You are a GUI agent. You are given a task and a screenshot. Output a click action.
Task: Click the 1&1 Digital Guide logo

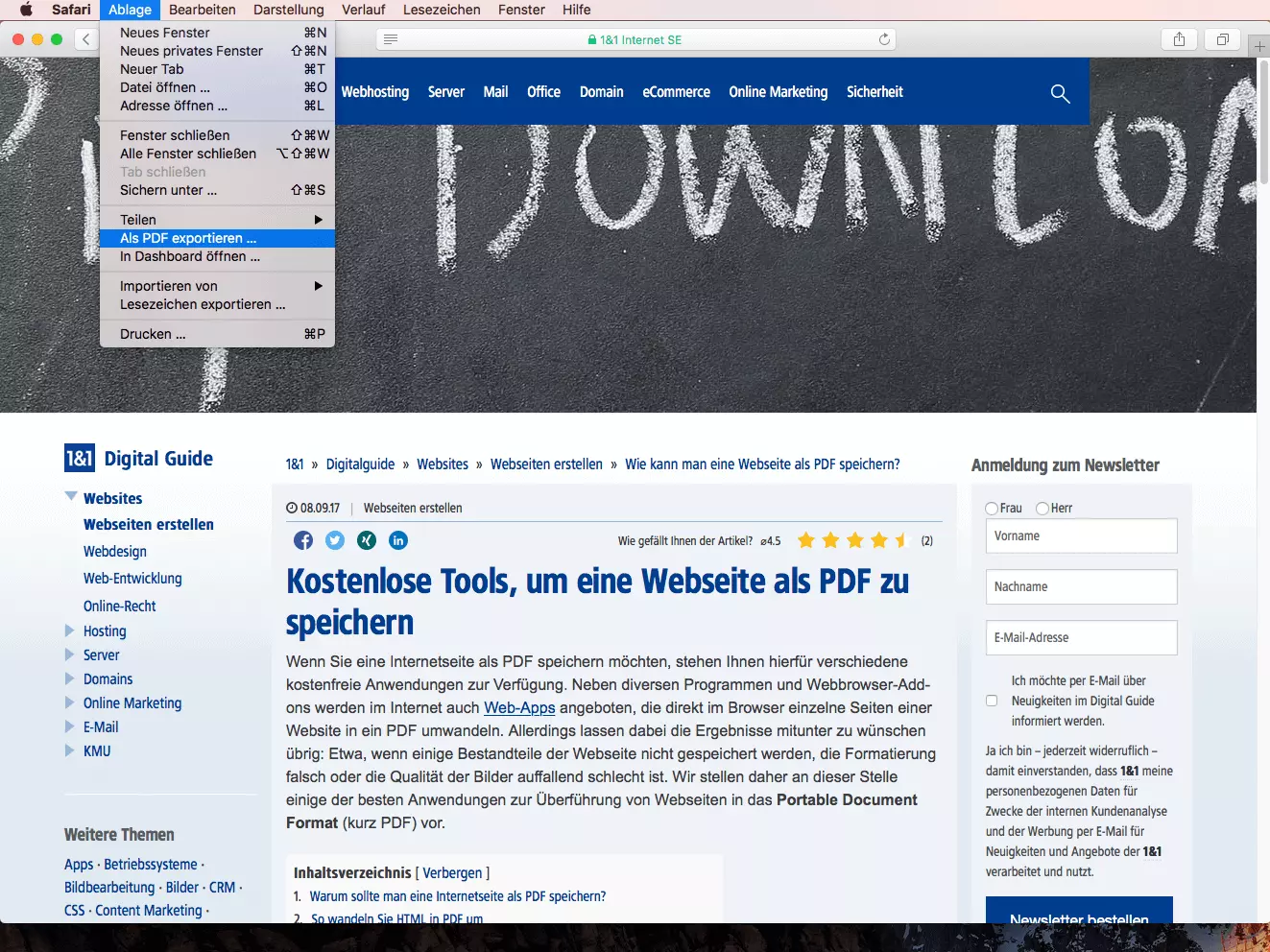[x=139, y=458]
